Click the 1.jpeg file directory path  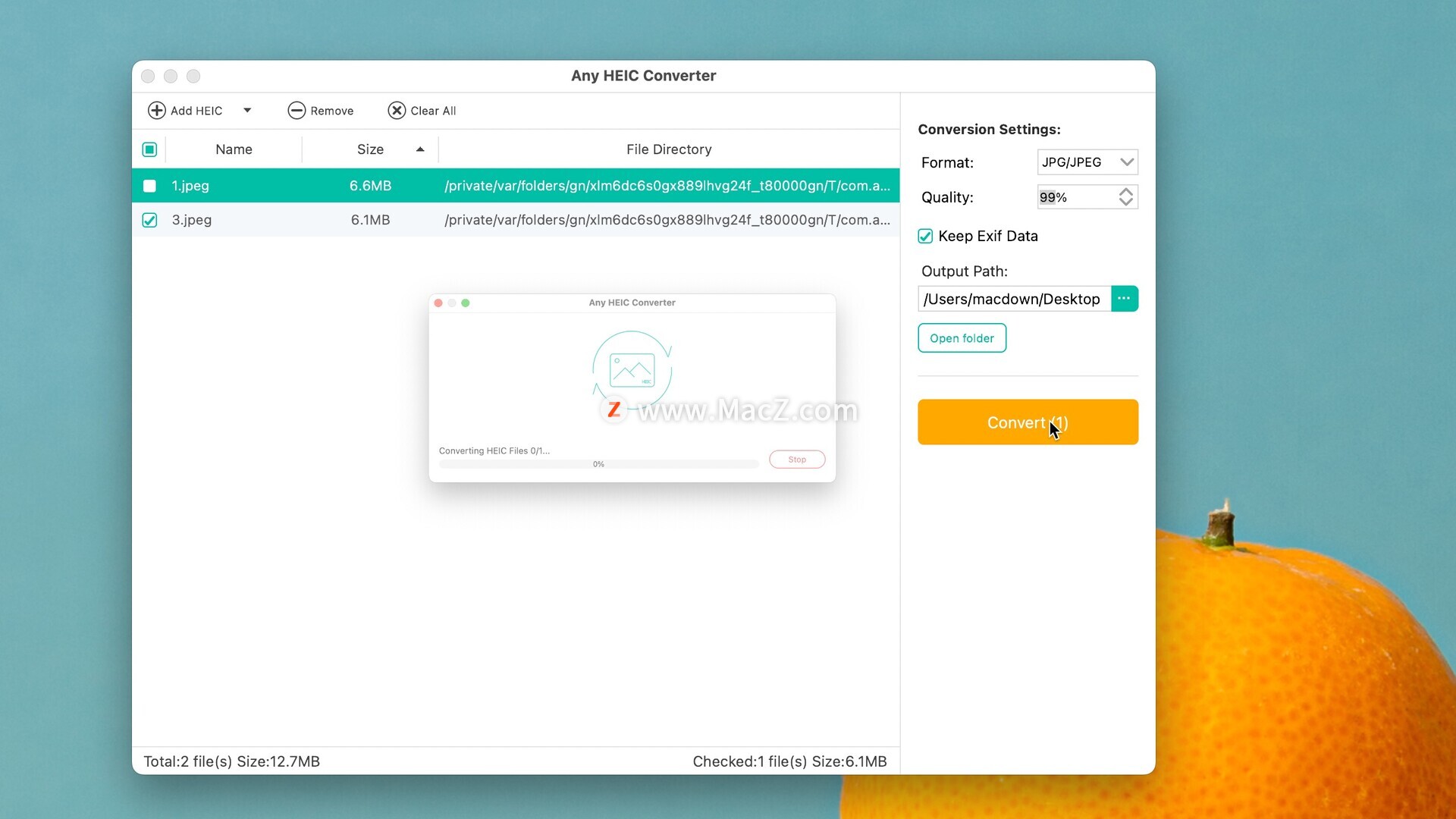pyautogui.click(x=667, y=186)
